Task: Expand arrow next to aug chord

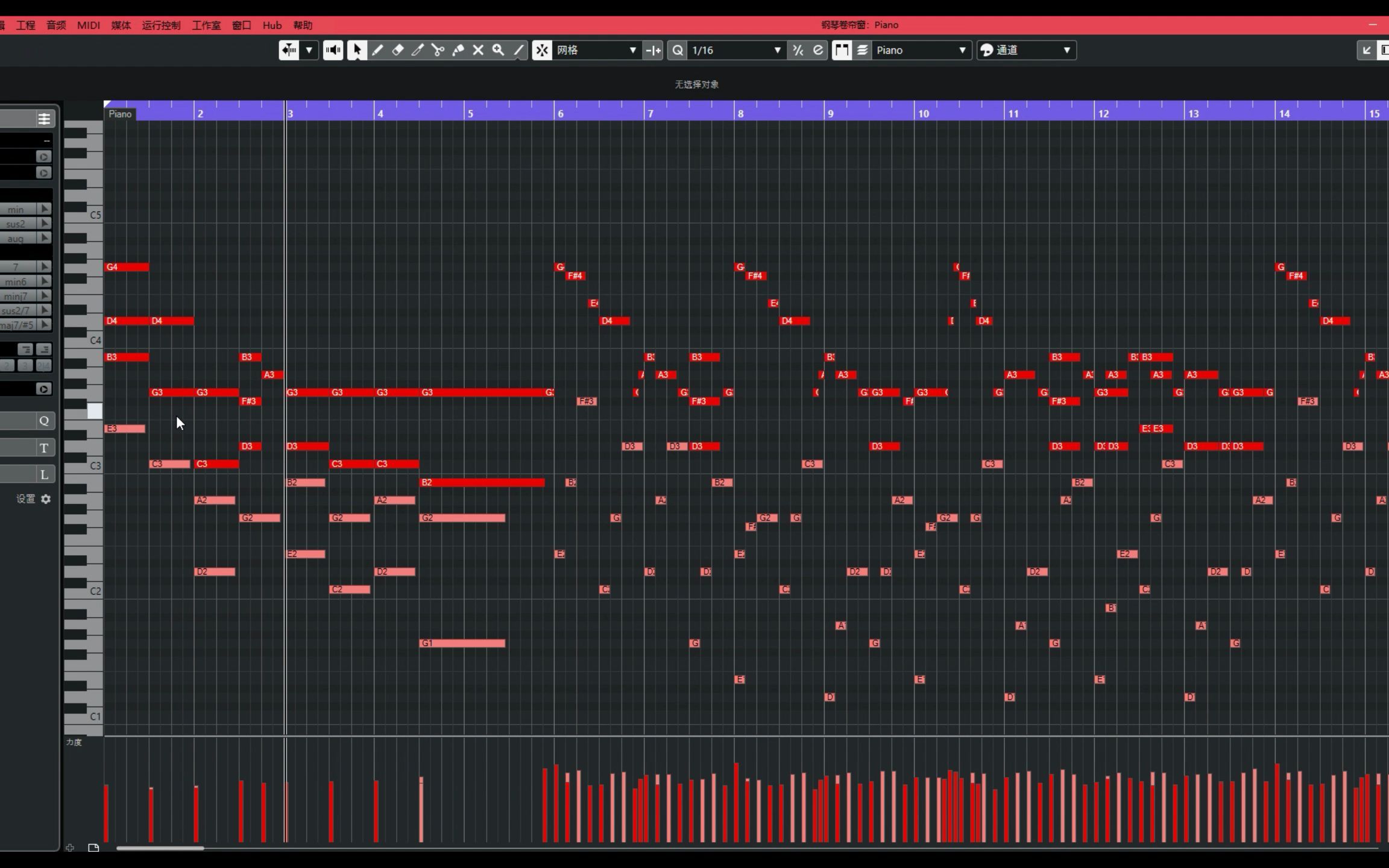Action: [45, 238]
